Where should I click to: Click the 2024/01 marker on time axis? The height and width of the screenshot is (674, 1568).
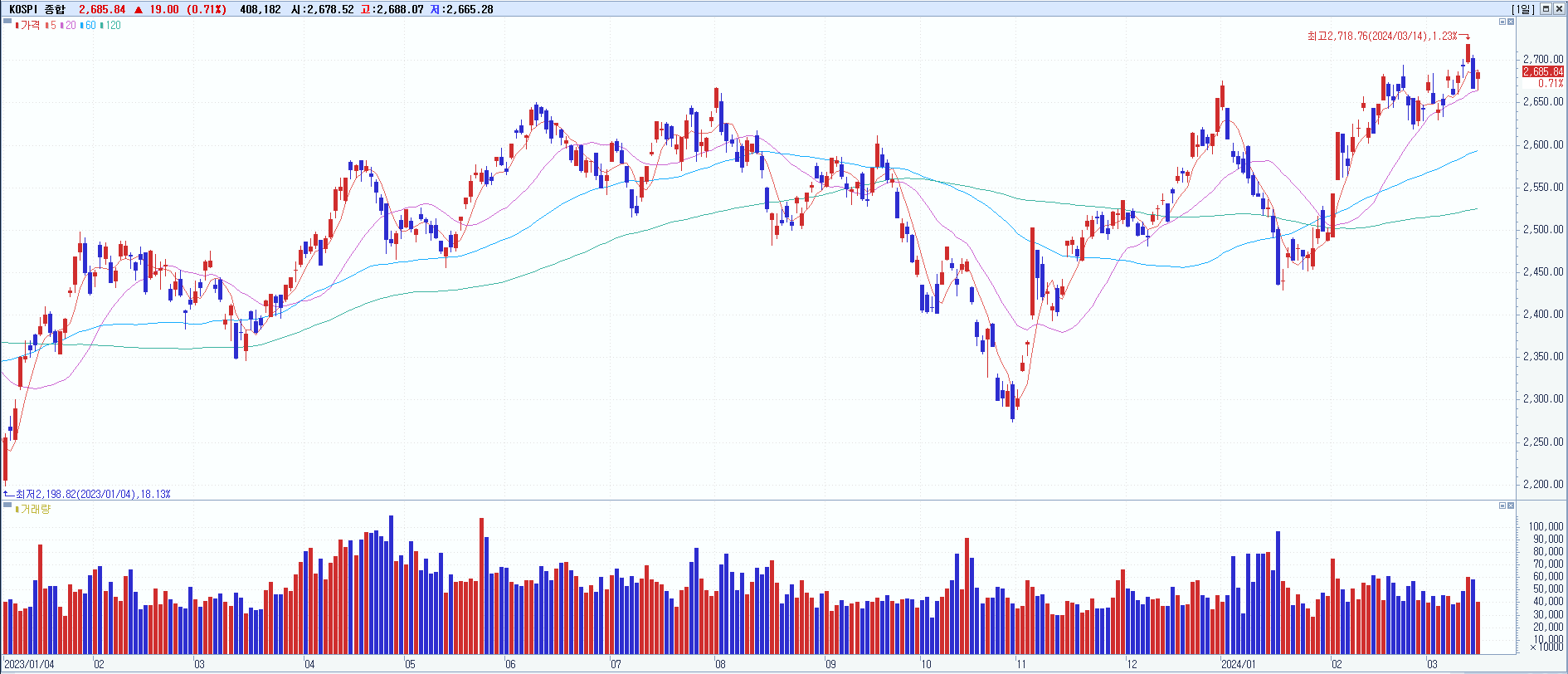[x=1239, y=664]
